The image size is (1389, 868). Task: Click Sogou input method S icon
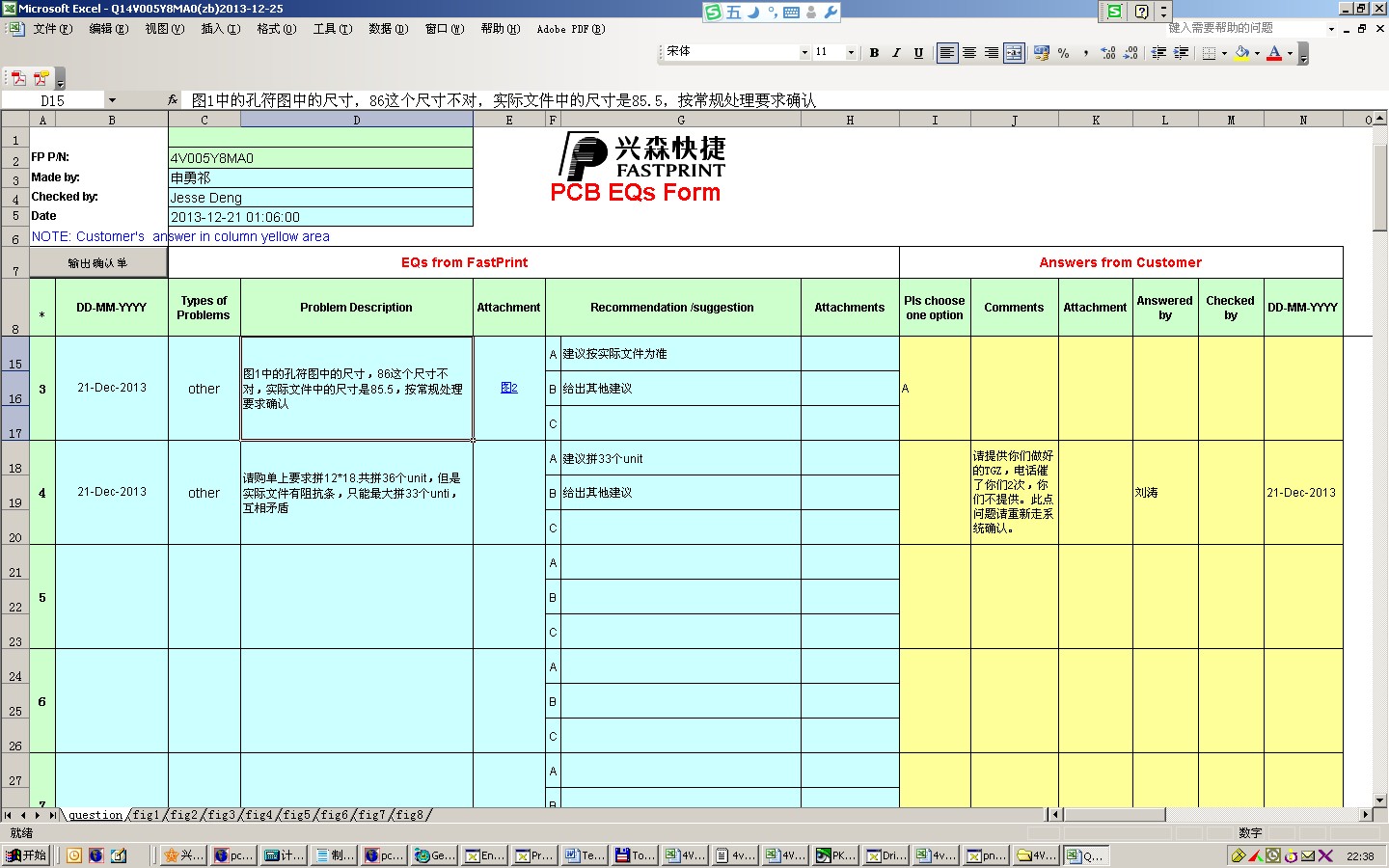coord(713,13)
